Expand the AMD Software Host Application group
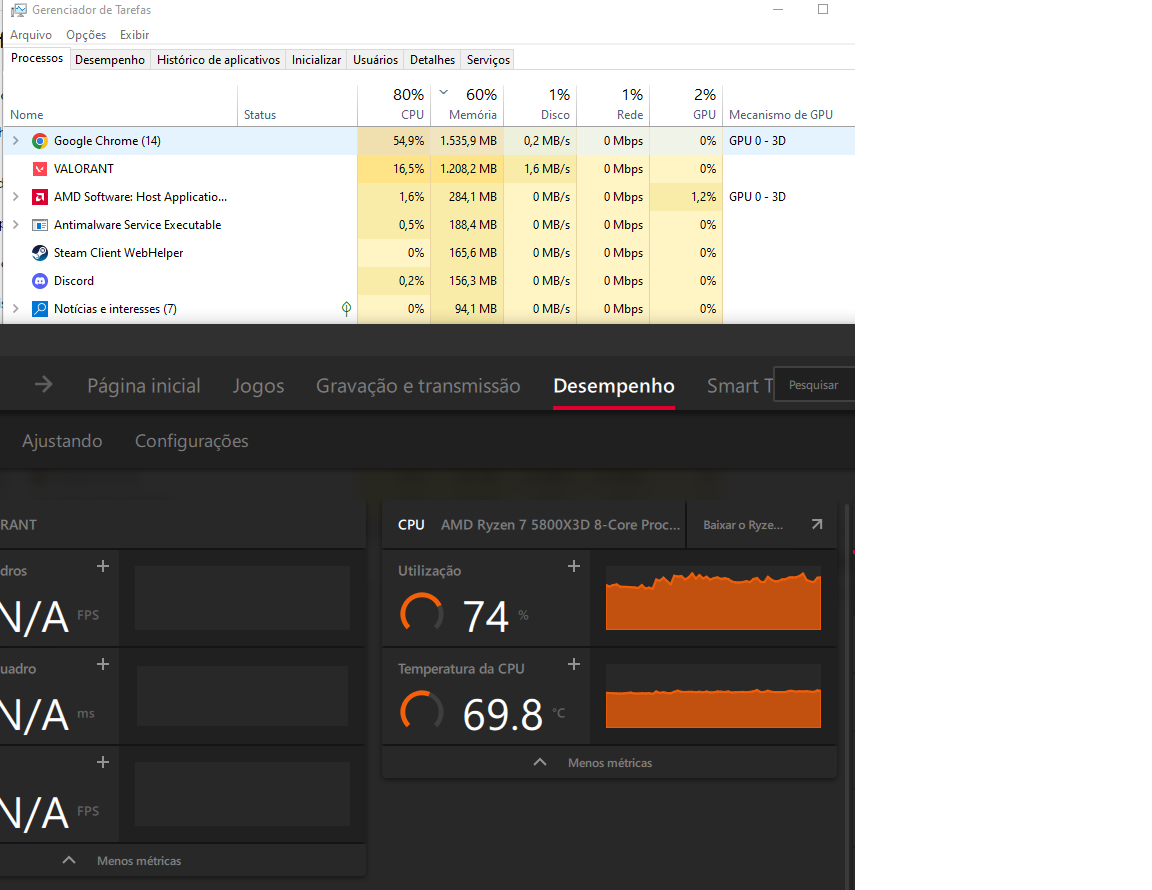1152x890 pixels. coord(15,197)
